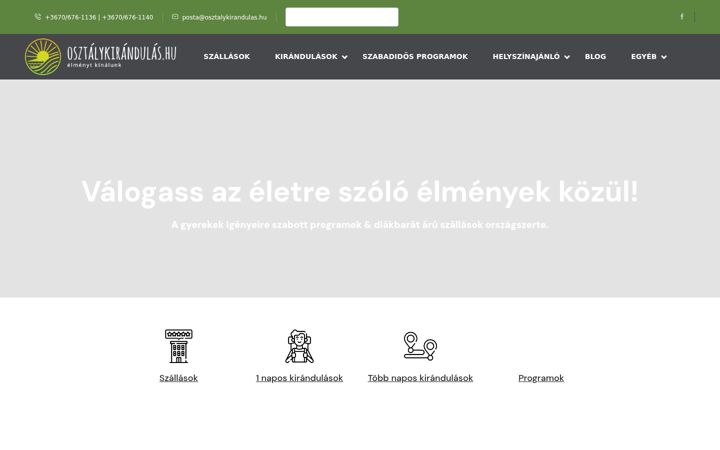Click the Osztálykirándulás.hu site title text

click(122, 53)
